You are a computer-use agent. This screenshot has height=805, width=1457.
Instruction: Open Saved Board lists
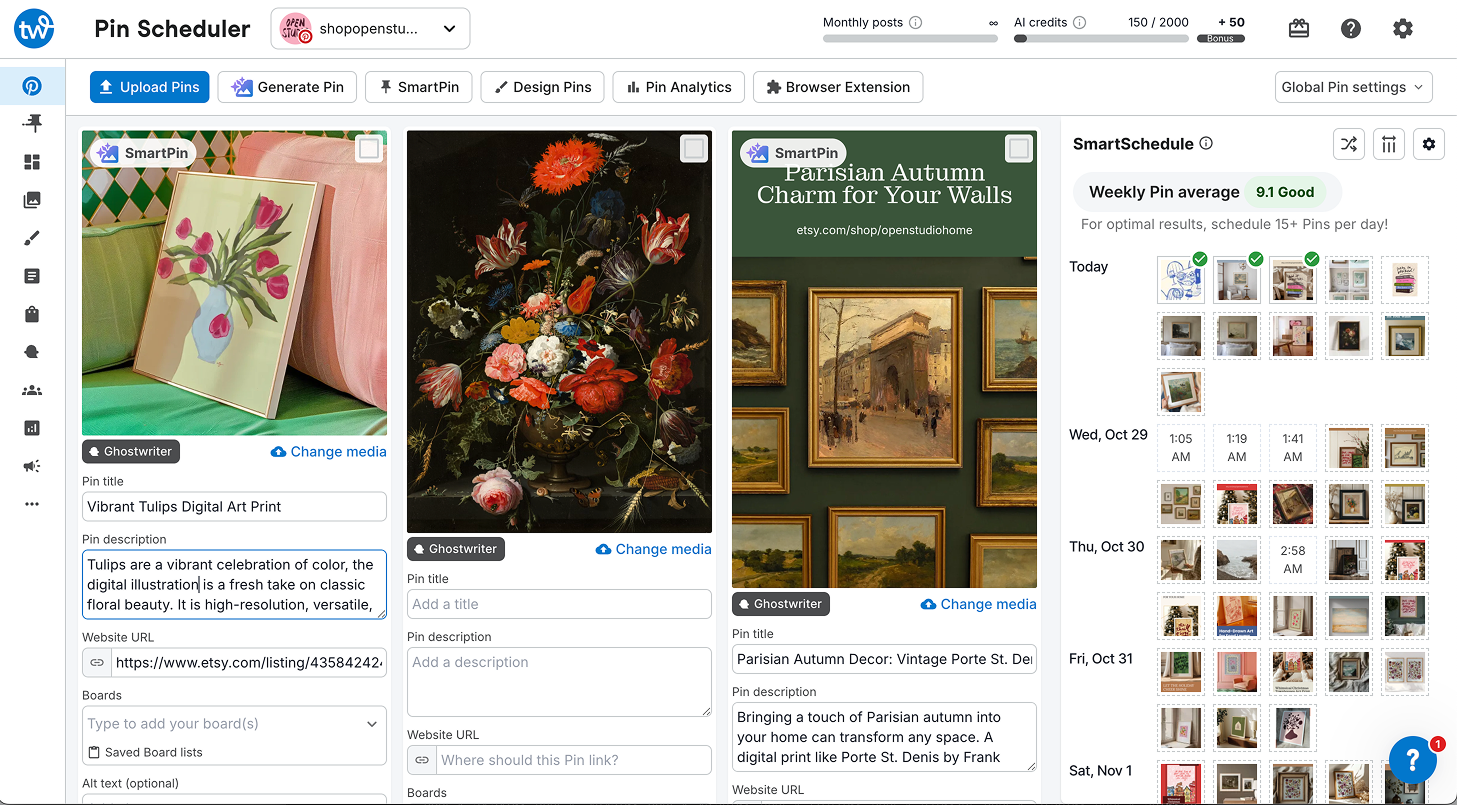(x=144, y=752)
